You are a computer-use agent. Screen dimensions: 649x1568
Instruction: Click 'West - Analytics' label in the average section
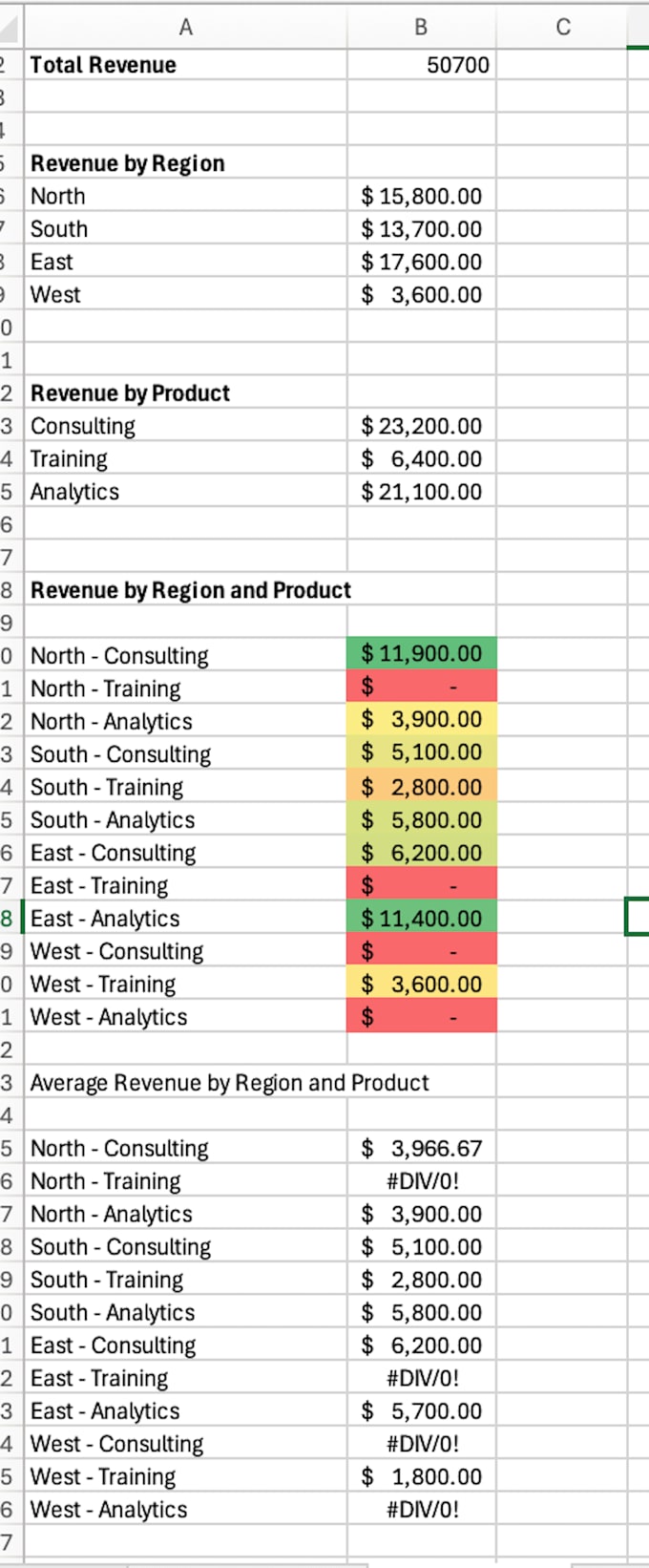pyautogui.click(x=185, y=1510)
